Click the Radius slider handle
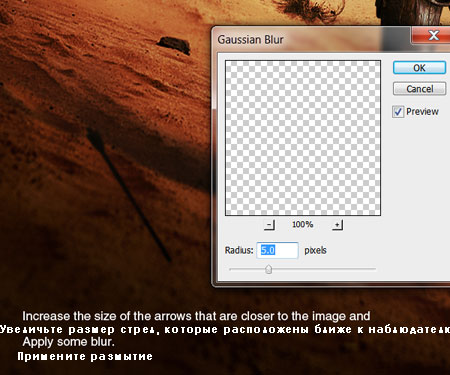 [x=268, y=269]
